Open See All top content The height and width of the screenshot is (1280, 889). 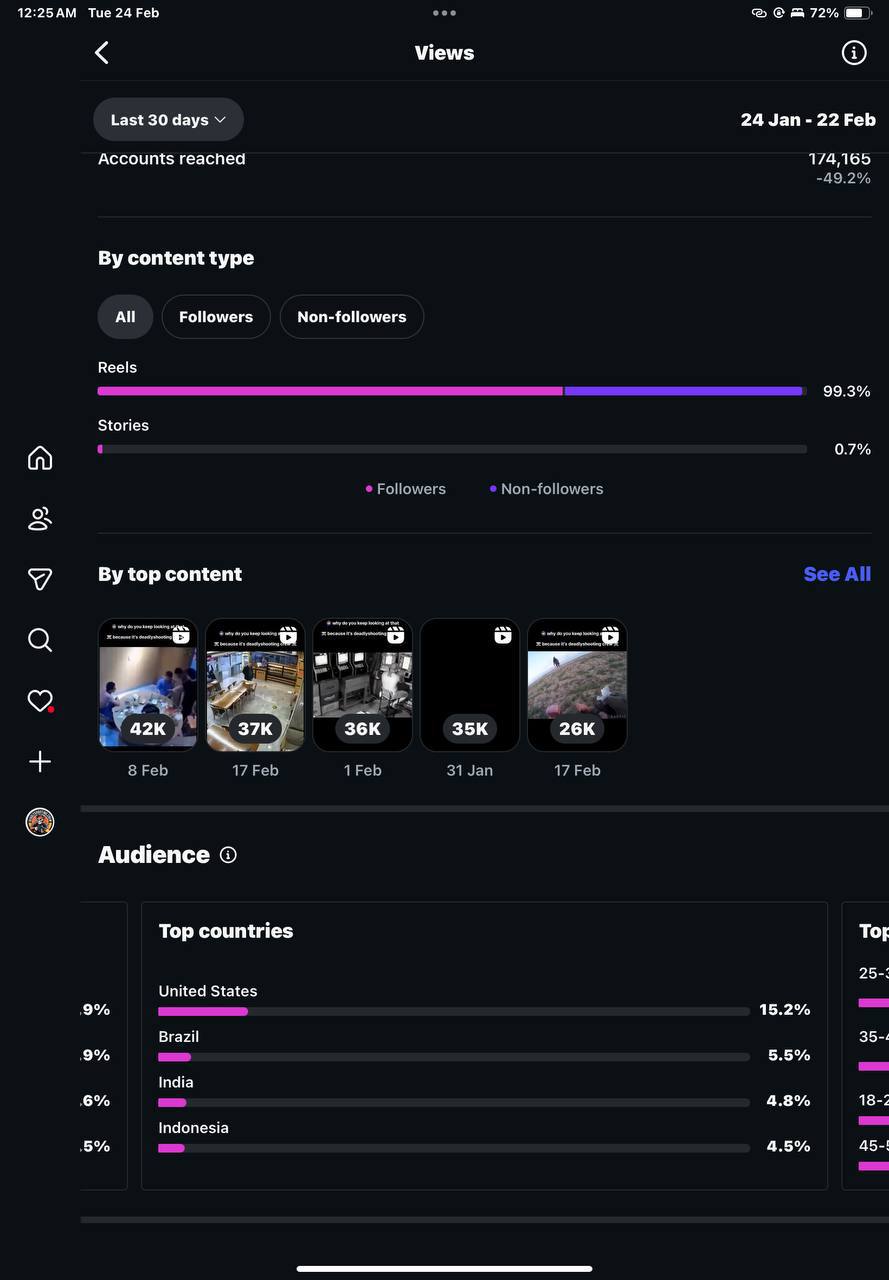click(837, 574)
